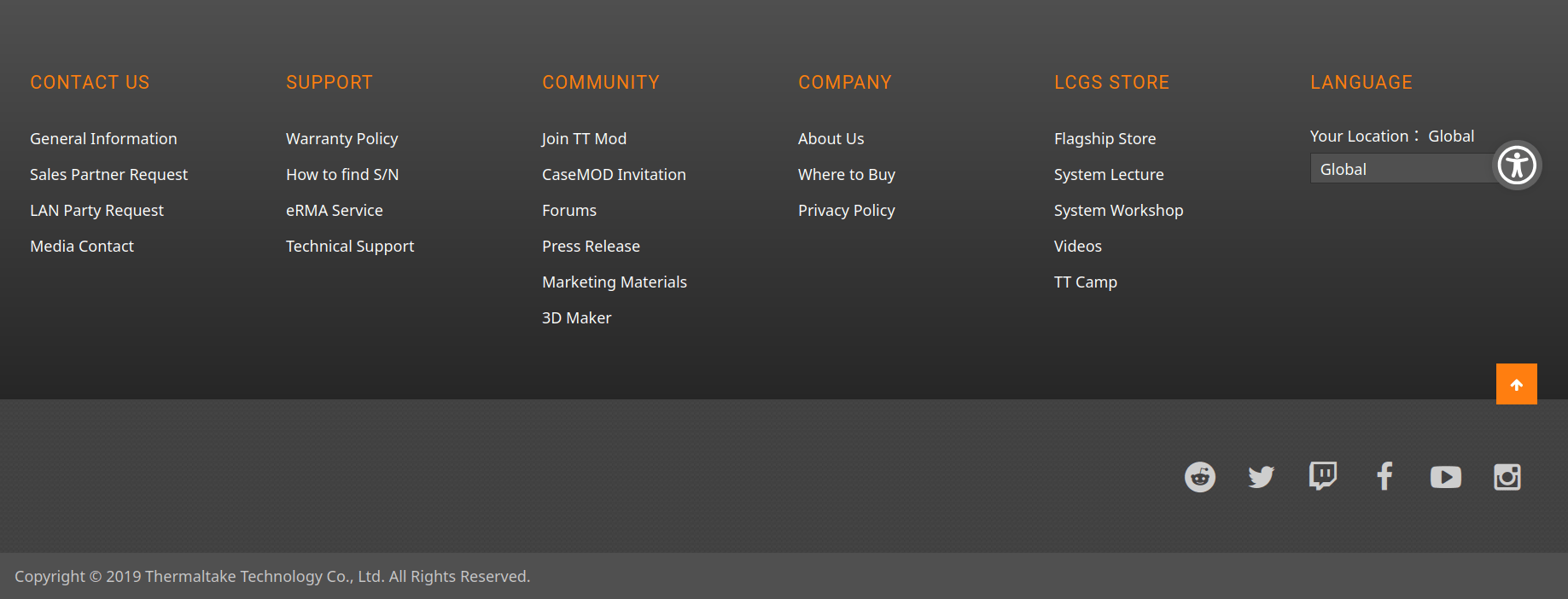Click General Information under Contact Us
The height and width of the screenshot is (599, 1568).
(103, 138)
